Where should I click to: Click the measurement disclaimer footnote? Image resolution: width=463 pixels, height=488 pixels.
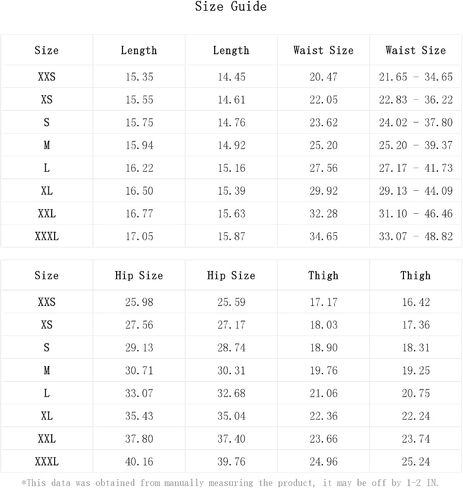(230, 483)
